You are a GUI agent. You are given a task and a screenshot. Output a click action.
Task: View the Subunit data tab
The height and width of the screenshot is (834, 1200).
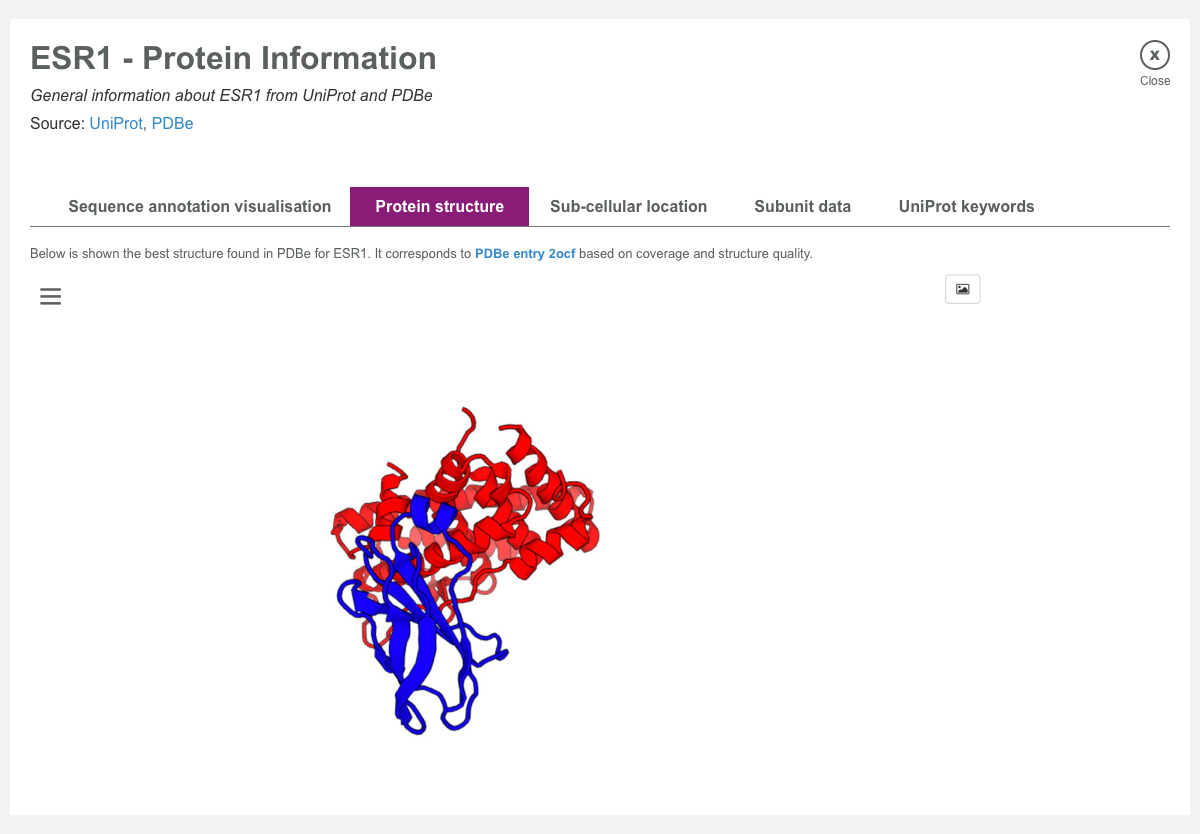click(x=802, y=206)
